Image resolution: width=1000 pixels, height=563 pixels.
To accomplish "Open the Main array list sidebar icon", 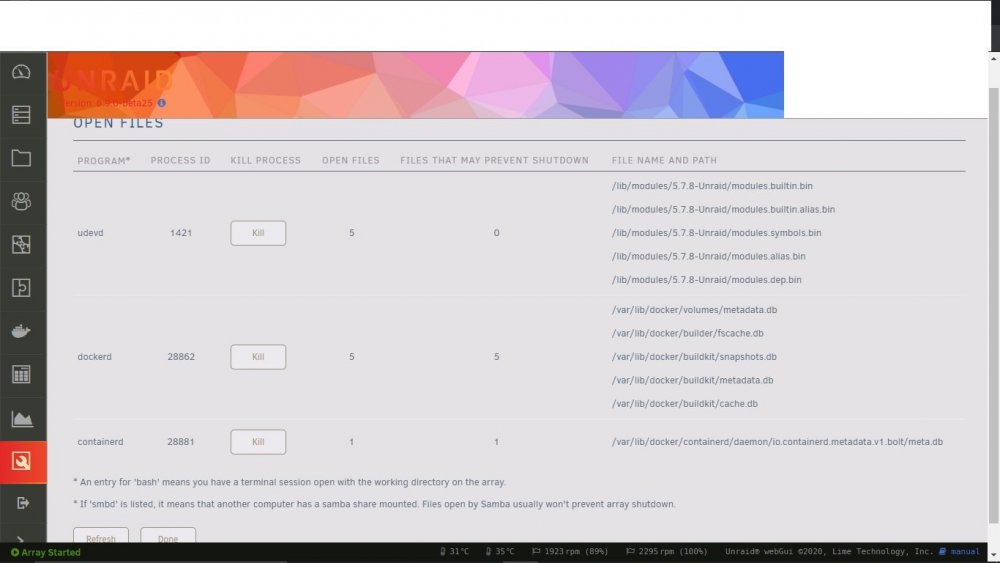I will (21, 115).
